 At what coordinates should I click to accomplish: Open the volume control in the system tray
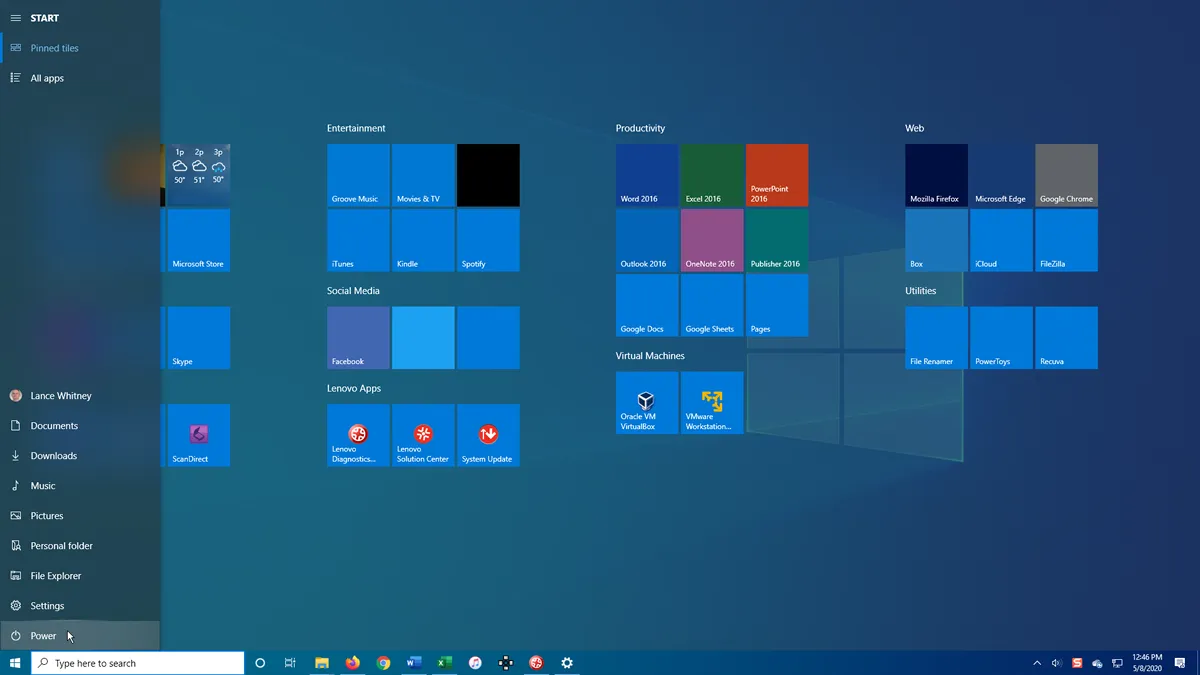pos(1057,663)
